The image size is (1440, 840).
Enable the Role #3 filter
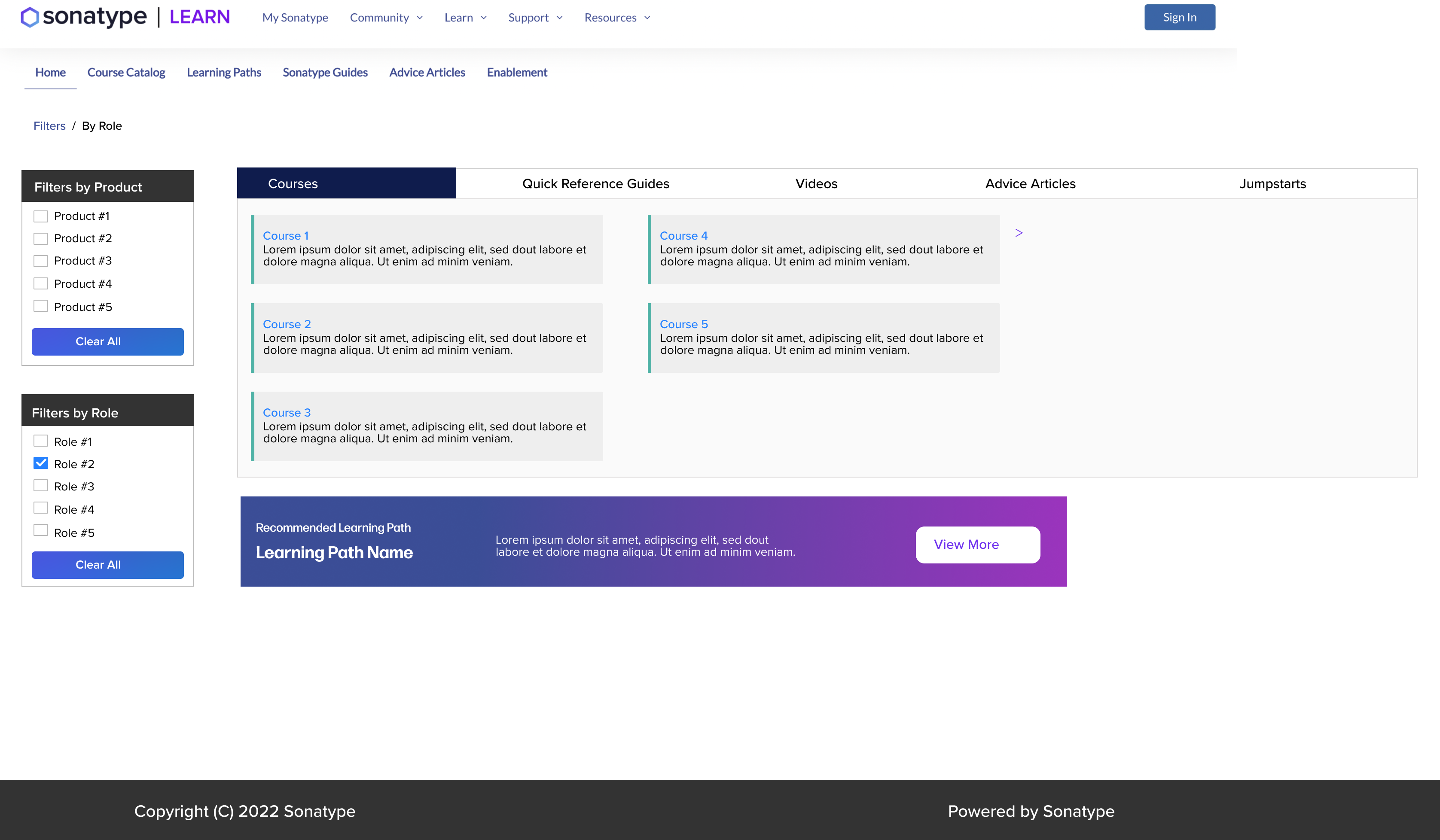(40, 485)
